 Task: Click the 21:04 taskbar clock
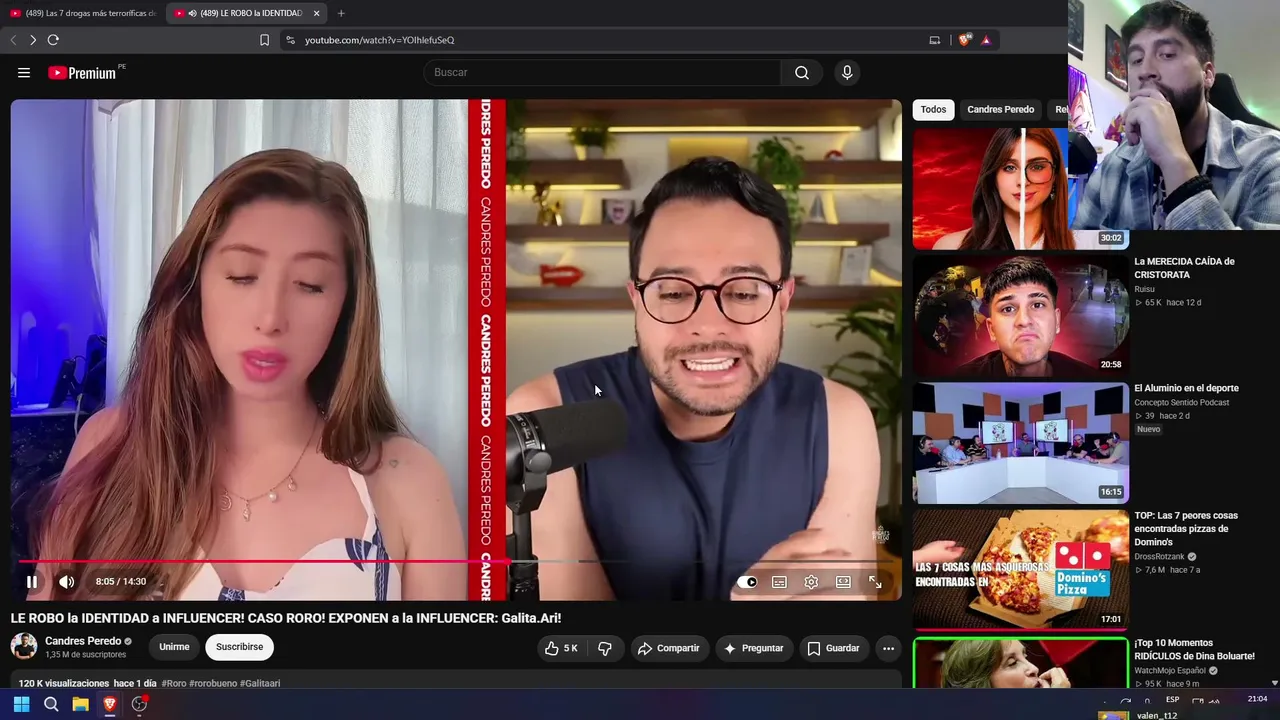pyautogui.click(x=1257, y=700)
